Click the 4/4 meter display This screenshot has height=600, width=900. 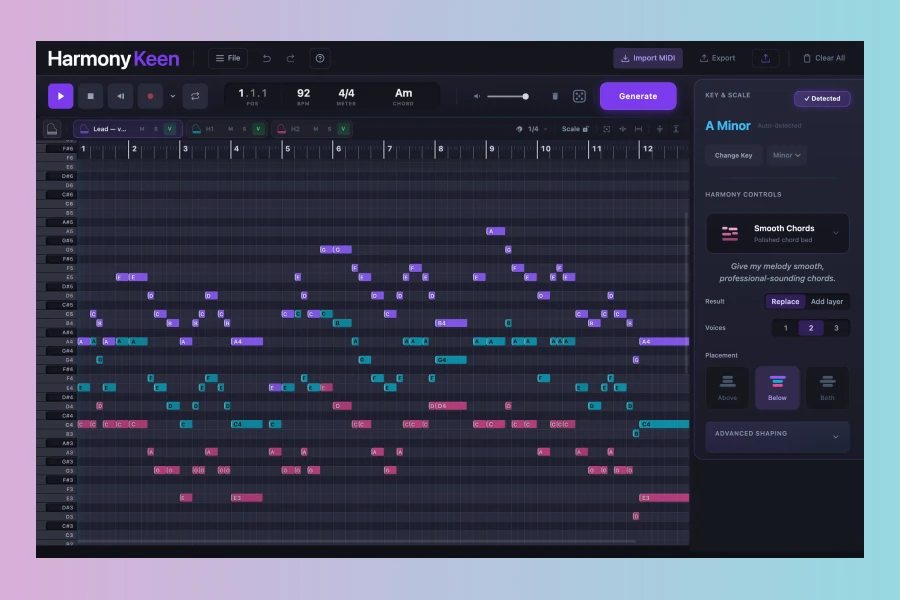pyautogui.click(x=346, y=96)
